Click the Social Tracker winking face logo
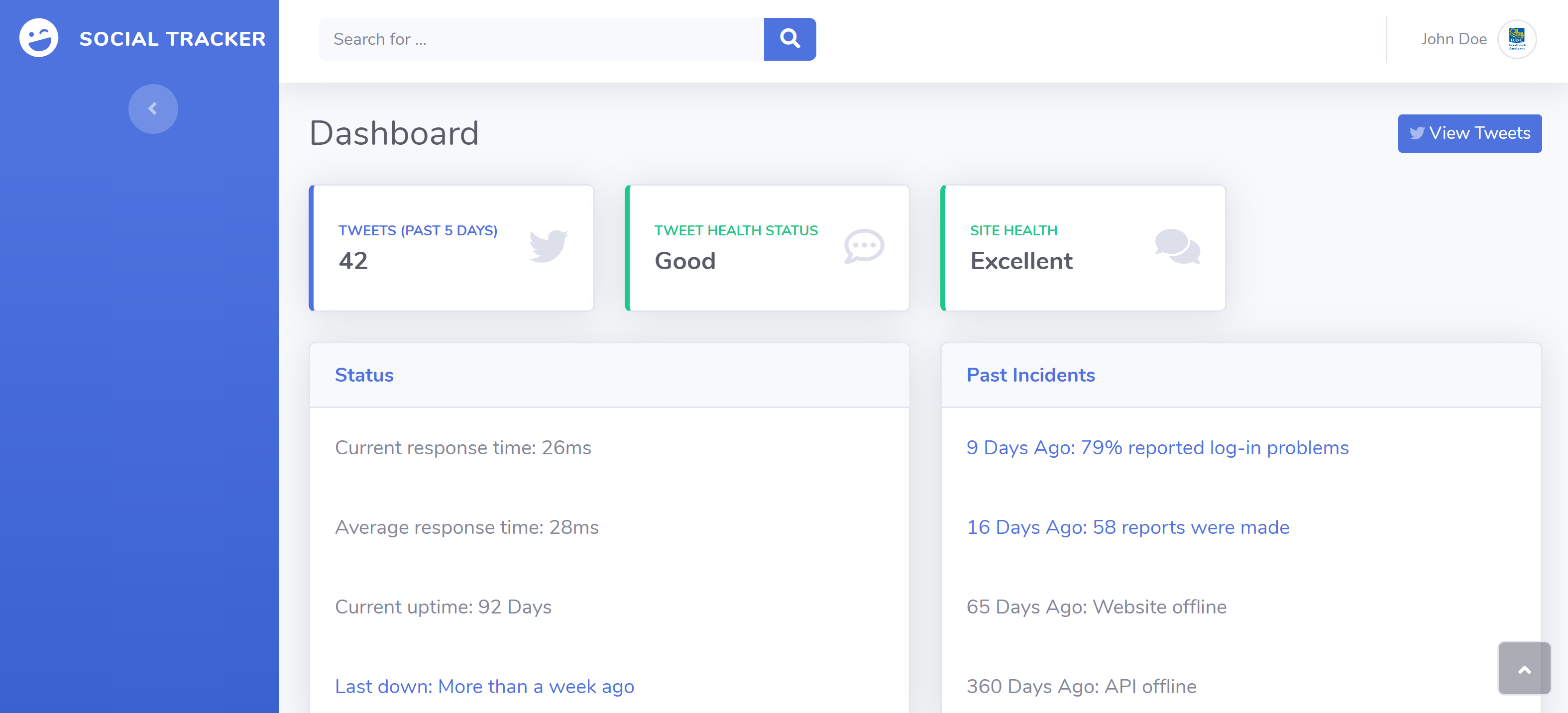Image resolution: width=1568 pixels, height=713 pixels. click(39, 38)
